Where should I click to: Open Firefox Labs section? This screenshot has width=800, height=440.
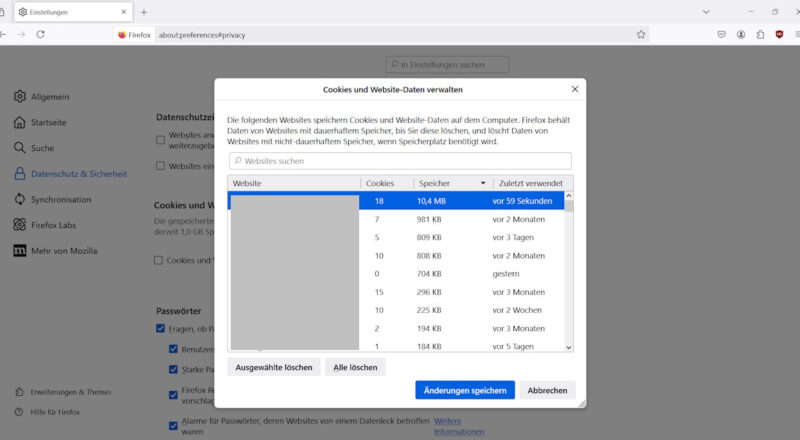pyautogui.click(x=45, y=225)
